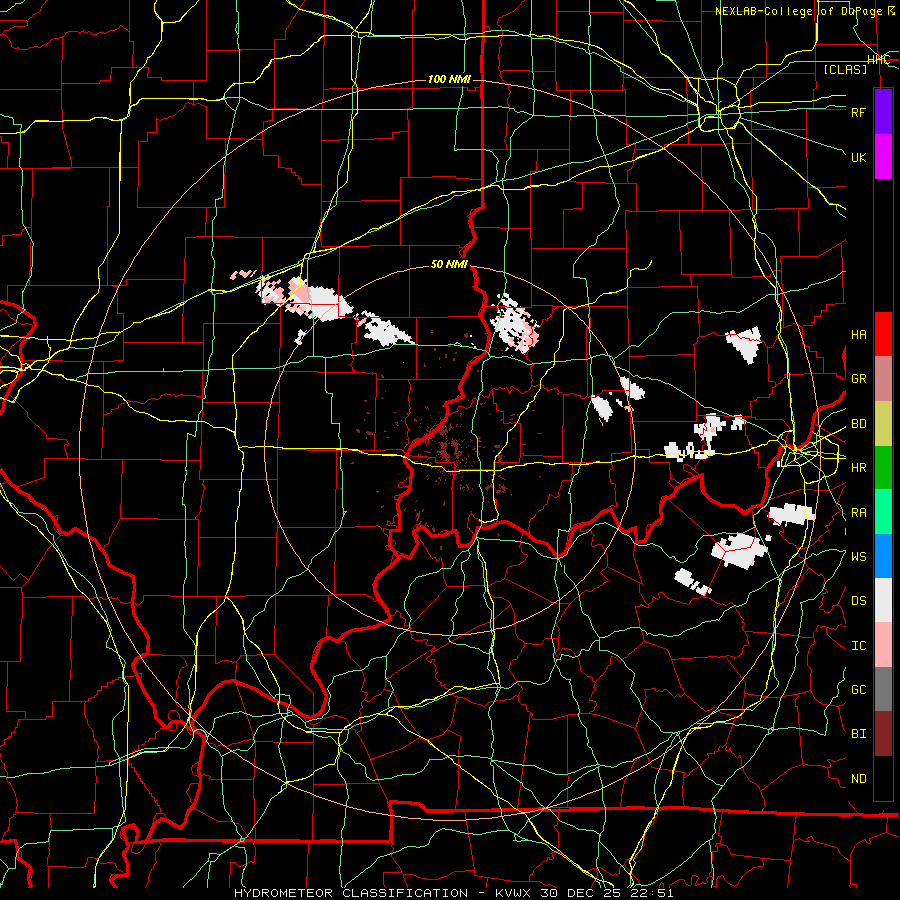Select the dark green HR legend swatch

click(883, 468)
